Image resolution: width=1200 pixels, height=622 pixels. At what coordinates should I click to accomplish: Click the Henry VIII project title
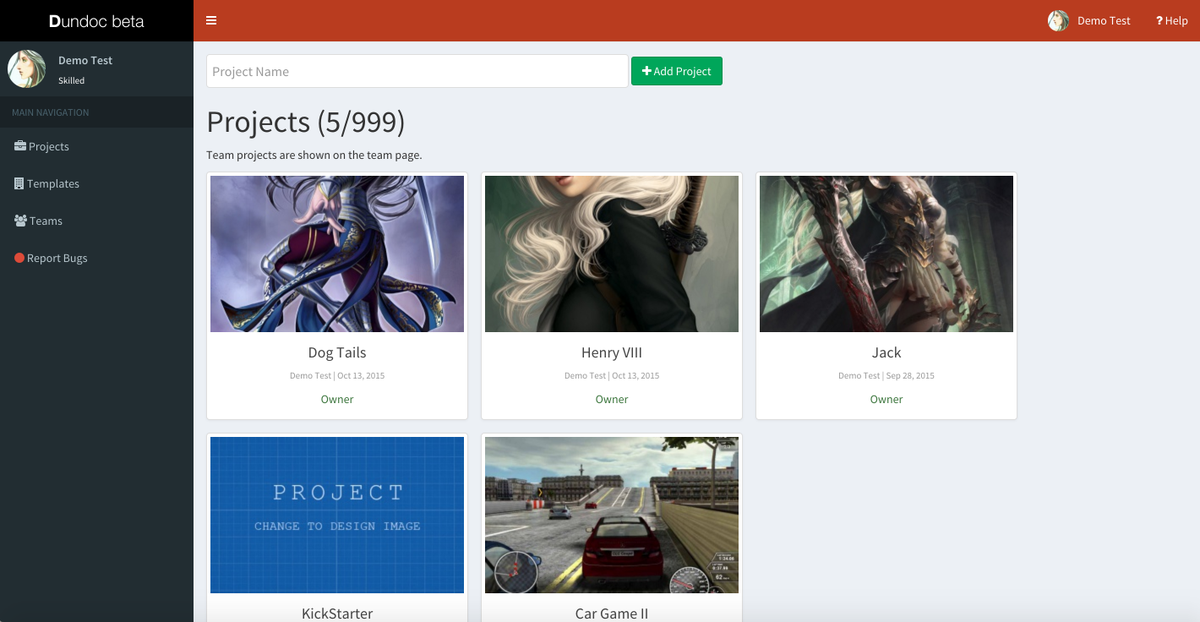click(x=612, y=352)
